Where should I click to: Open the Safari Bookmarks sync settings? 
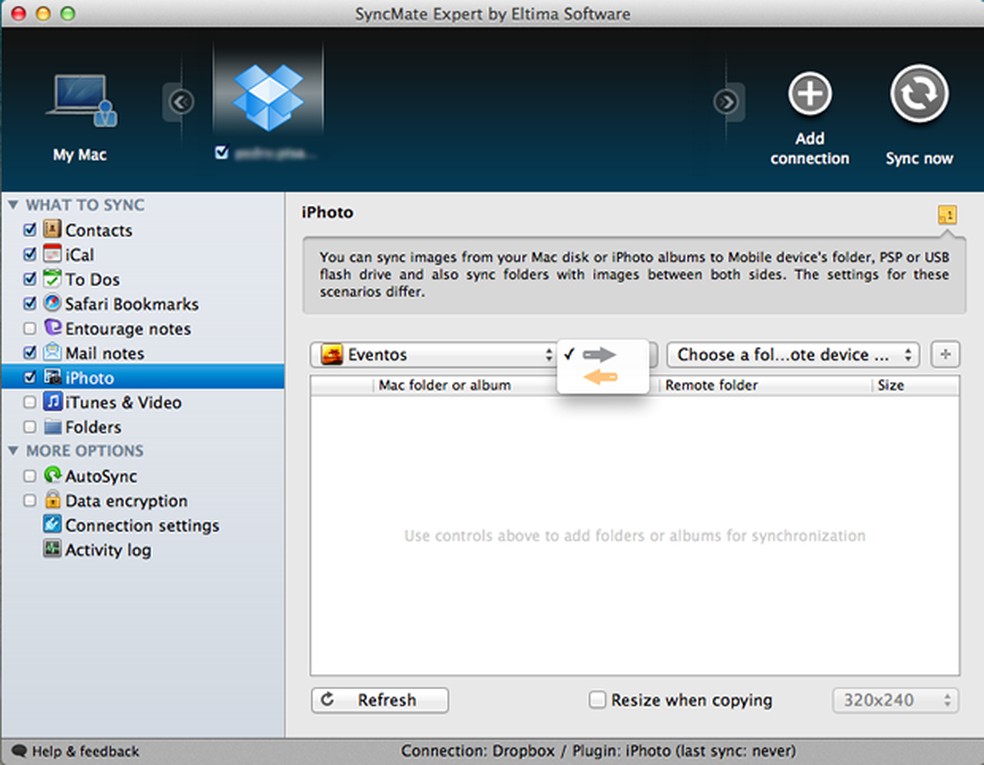pos(132,304)
